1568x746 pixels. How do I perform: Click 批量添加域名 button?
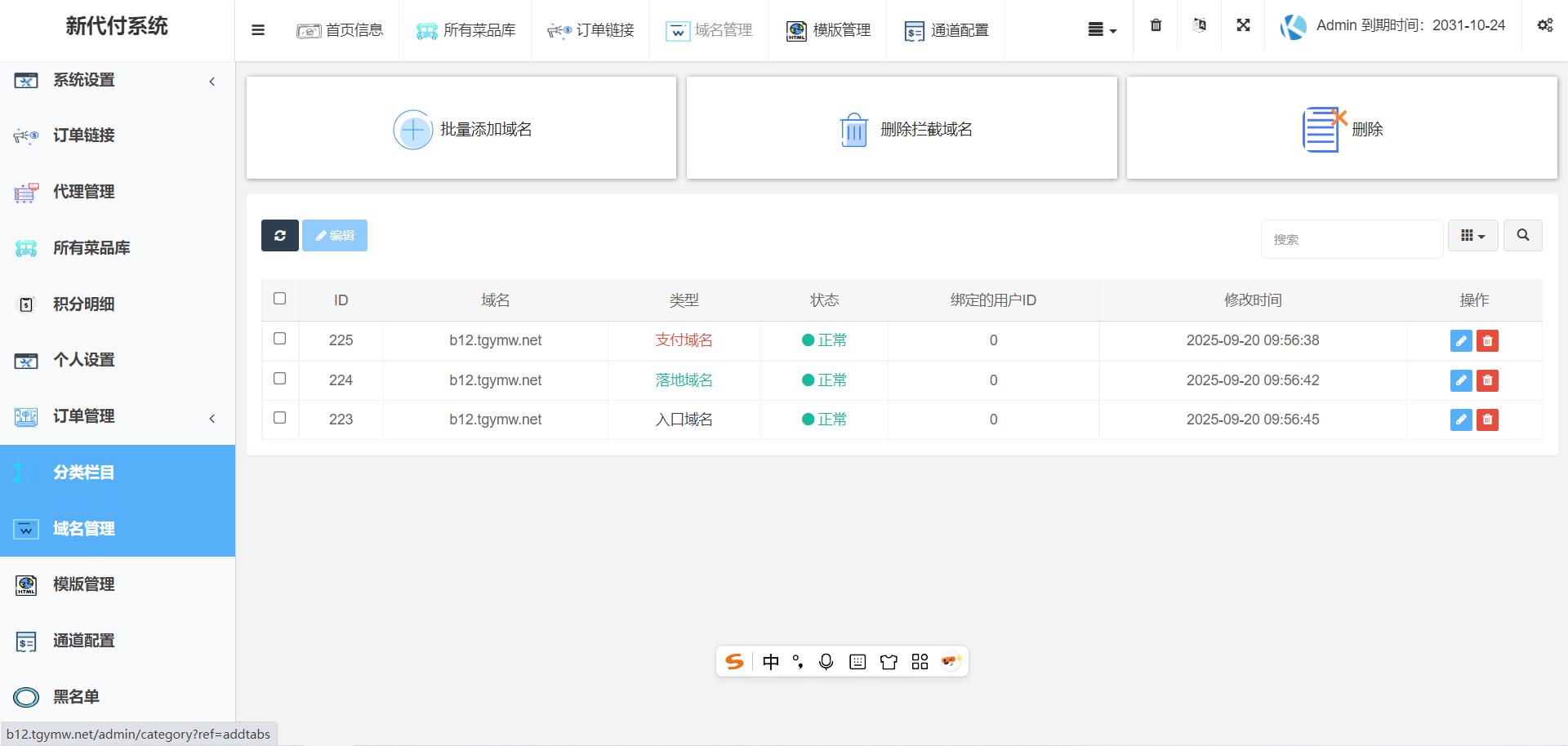[461, 129]
